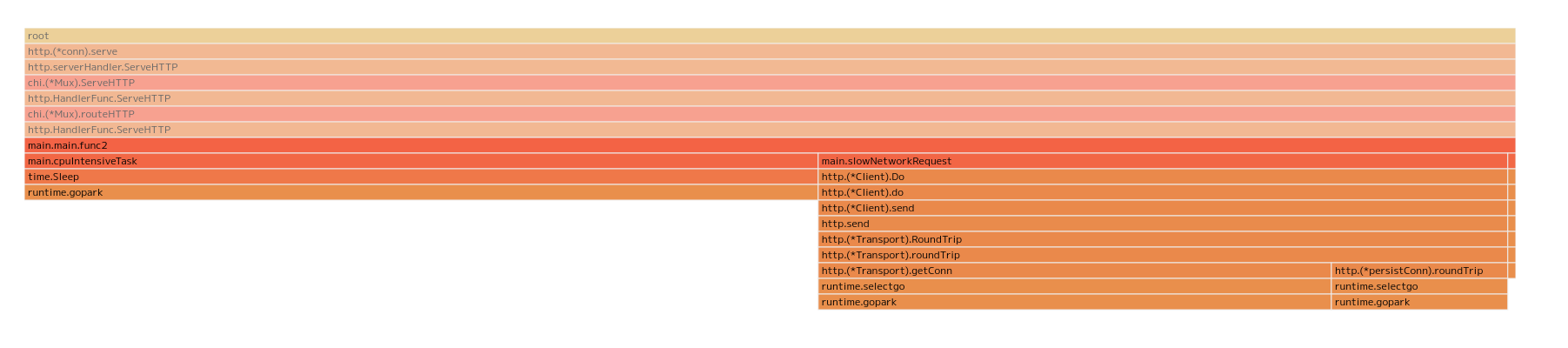The image size is (1568, 348).
Task: Click the http.(*Transport).RoundTrip frame
Action: coord(1163,239)
